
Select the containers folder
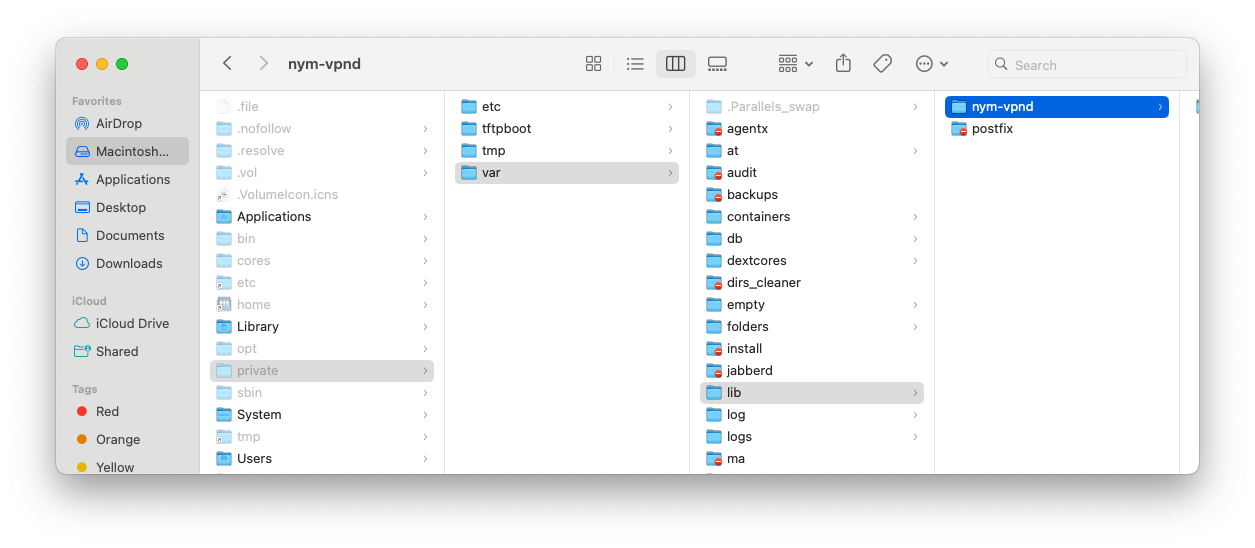tap(812, 216)
